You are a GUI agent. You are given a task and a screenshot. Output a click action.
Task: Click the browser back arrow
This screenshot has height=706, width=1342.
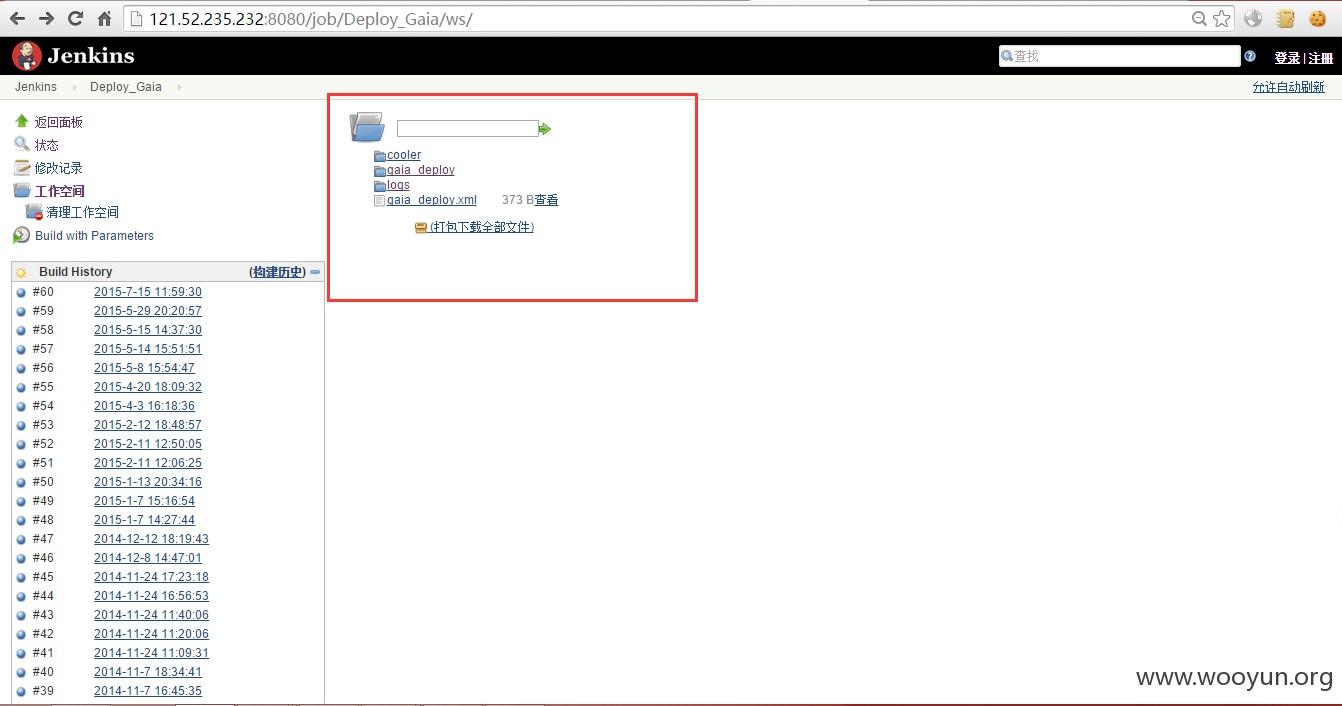(17, 18)
